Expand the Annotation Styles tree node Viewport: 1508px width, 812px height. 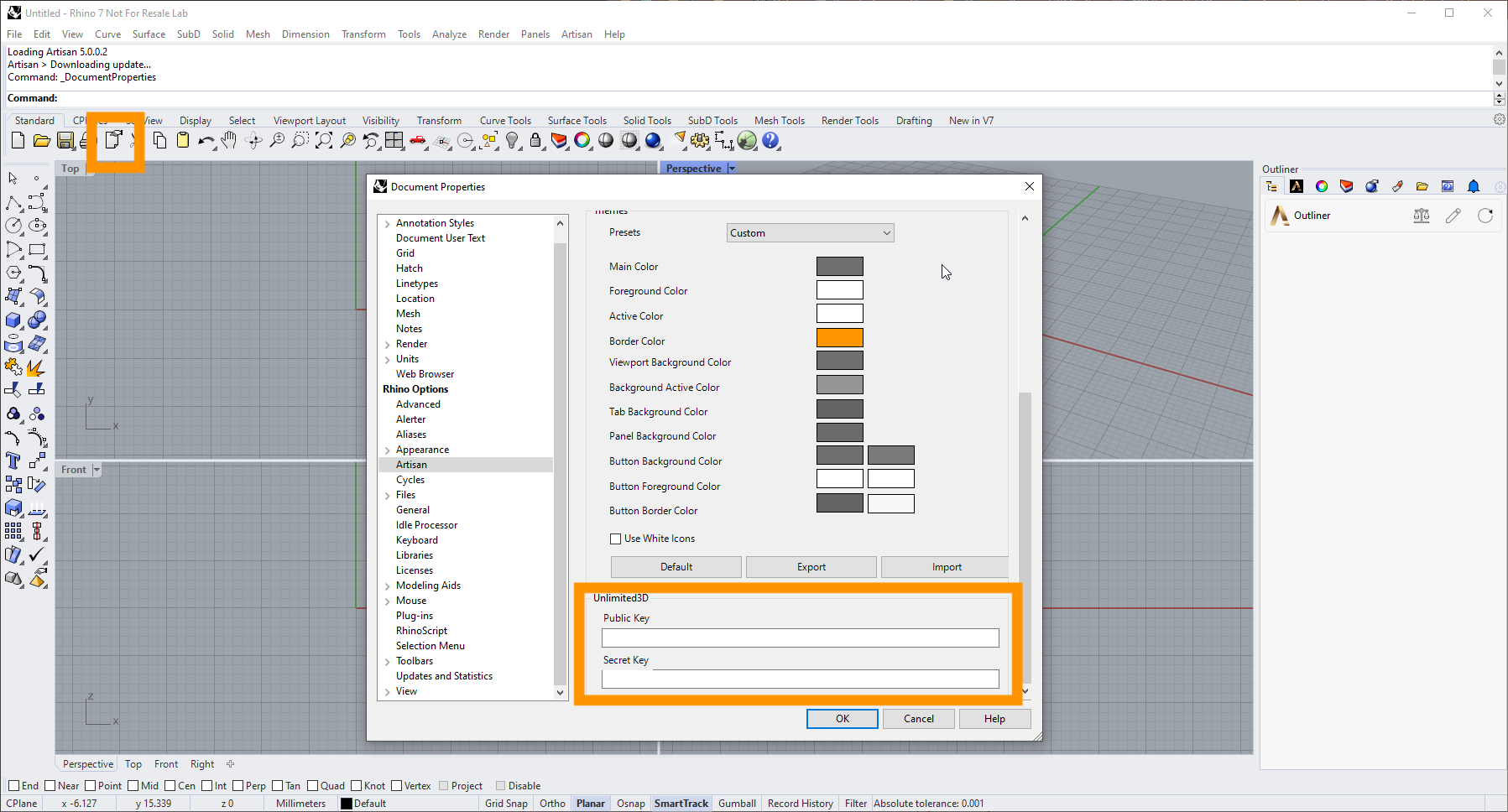tap(387, 224)
